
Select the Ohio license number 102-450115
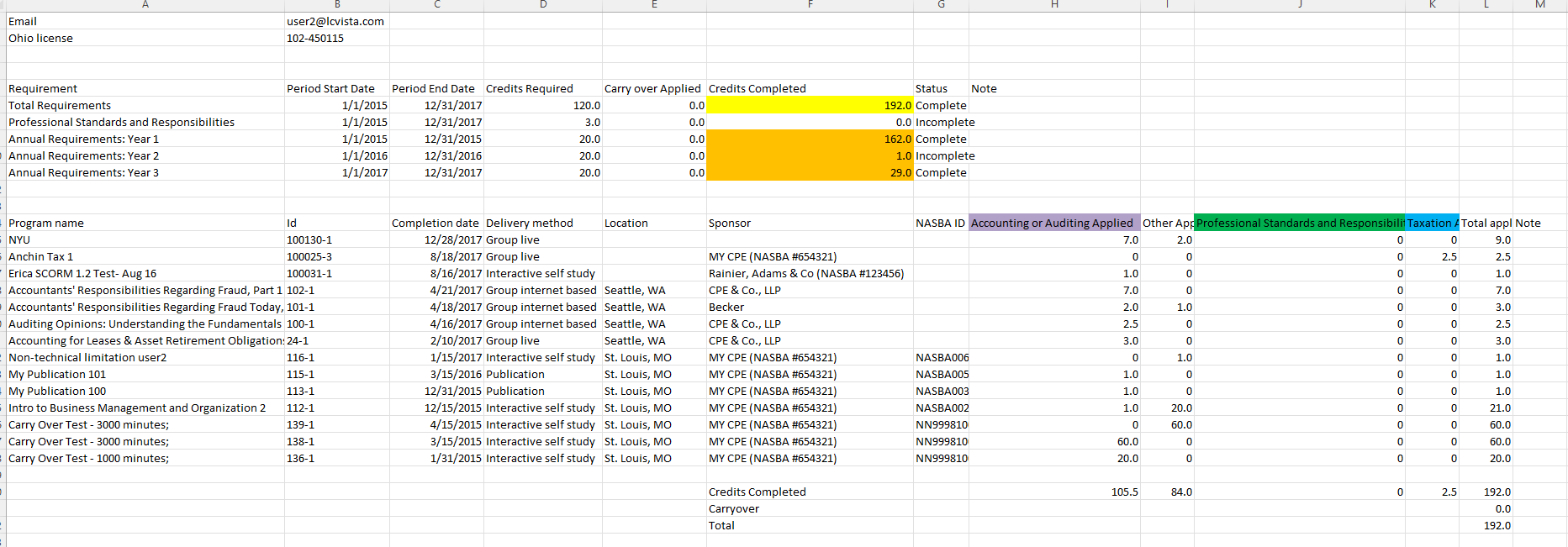(x=315, y=39)
